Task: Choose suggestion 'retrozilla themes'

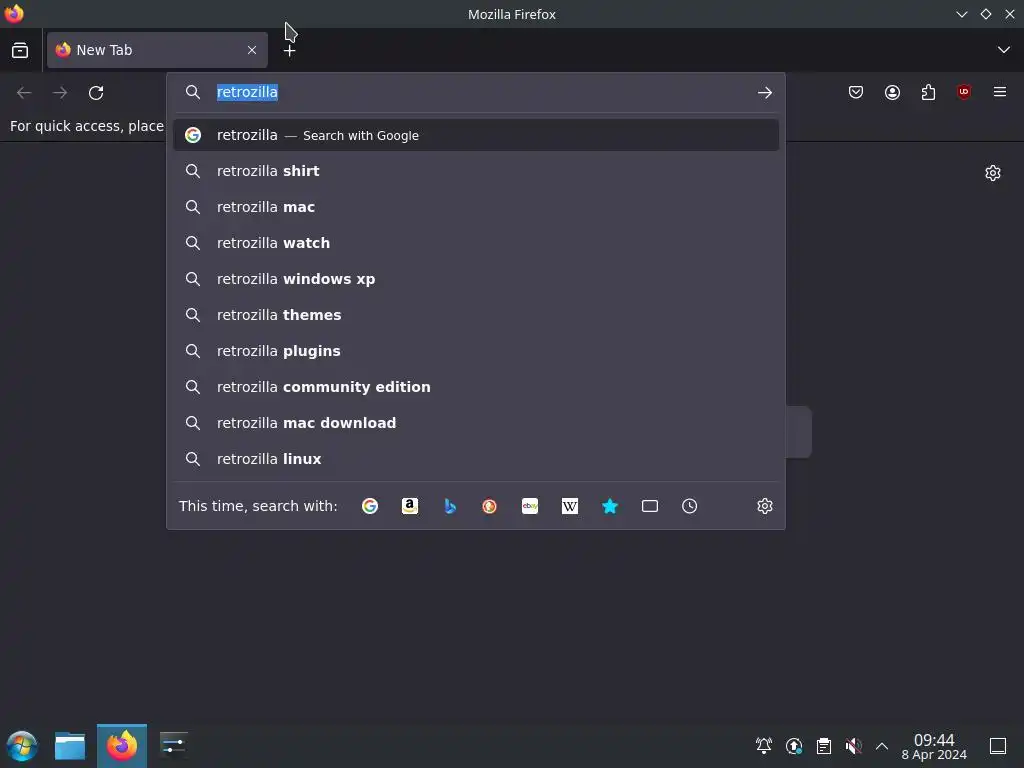Action: (475, 315)
